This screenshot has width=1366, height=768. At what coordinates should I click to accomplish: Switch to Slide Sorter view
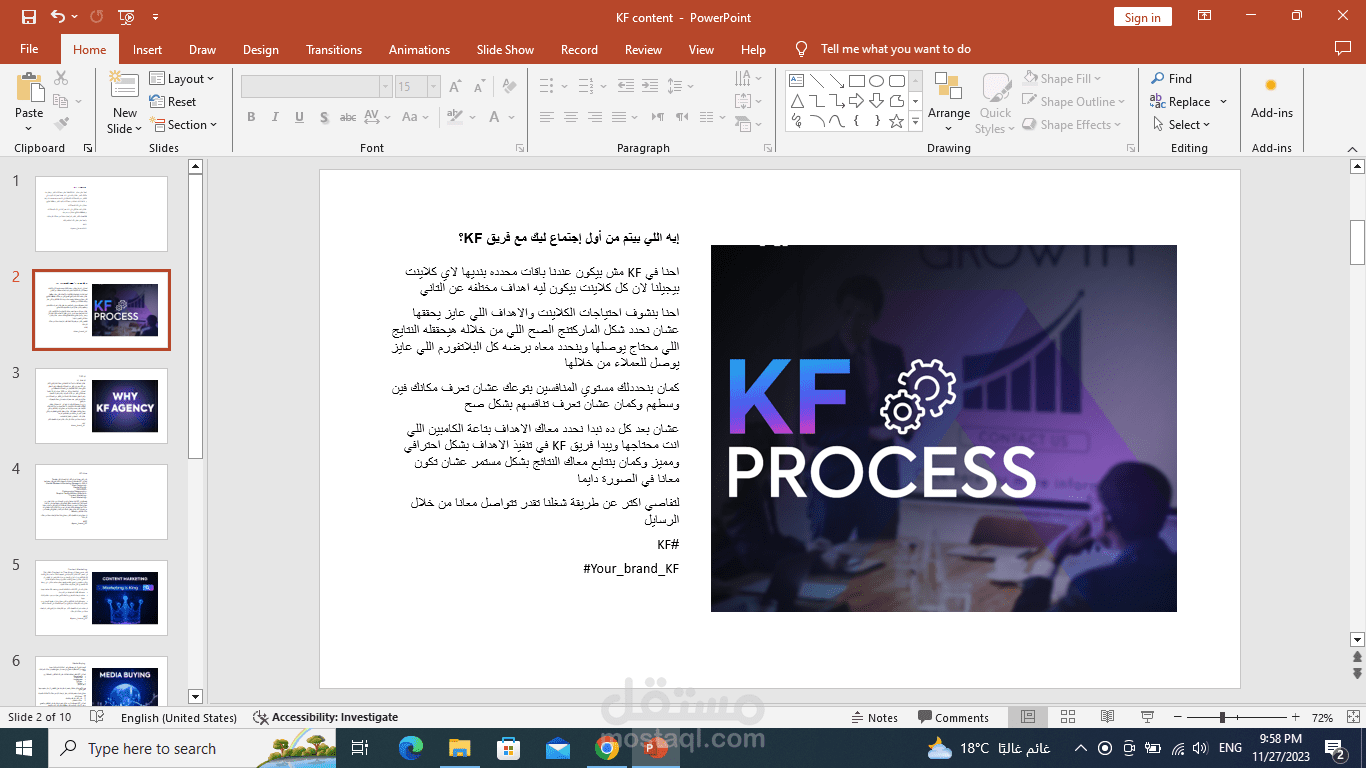click(1068, 717)
